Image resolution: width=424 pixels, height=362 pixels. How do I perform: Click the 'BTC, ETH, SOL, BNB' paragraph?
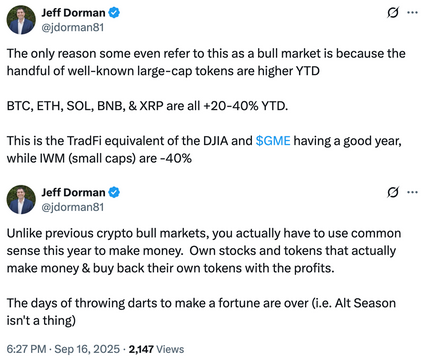pos(147,106)
